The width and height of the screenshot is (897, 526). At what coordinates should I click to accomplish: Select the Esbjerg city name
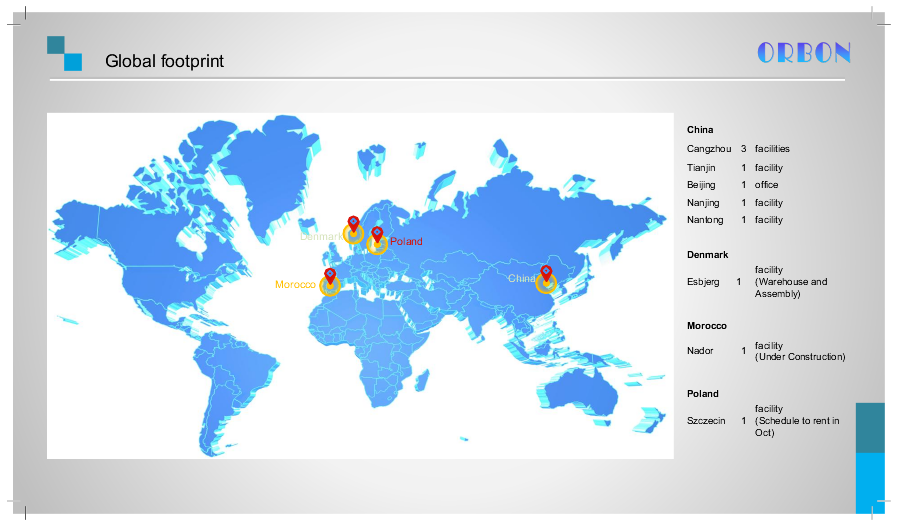(x=703, y=282)
